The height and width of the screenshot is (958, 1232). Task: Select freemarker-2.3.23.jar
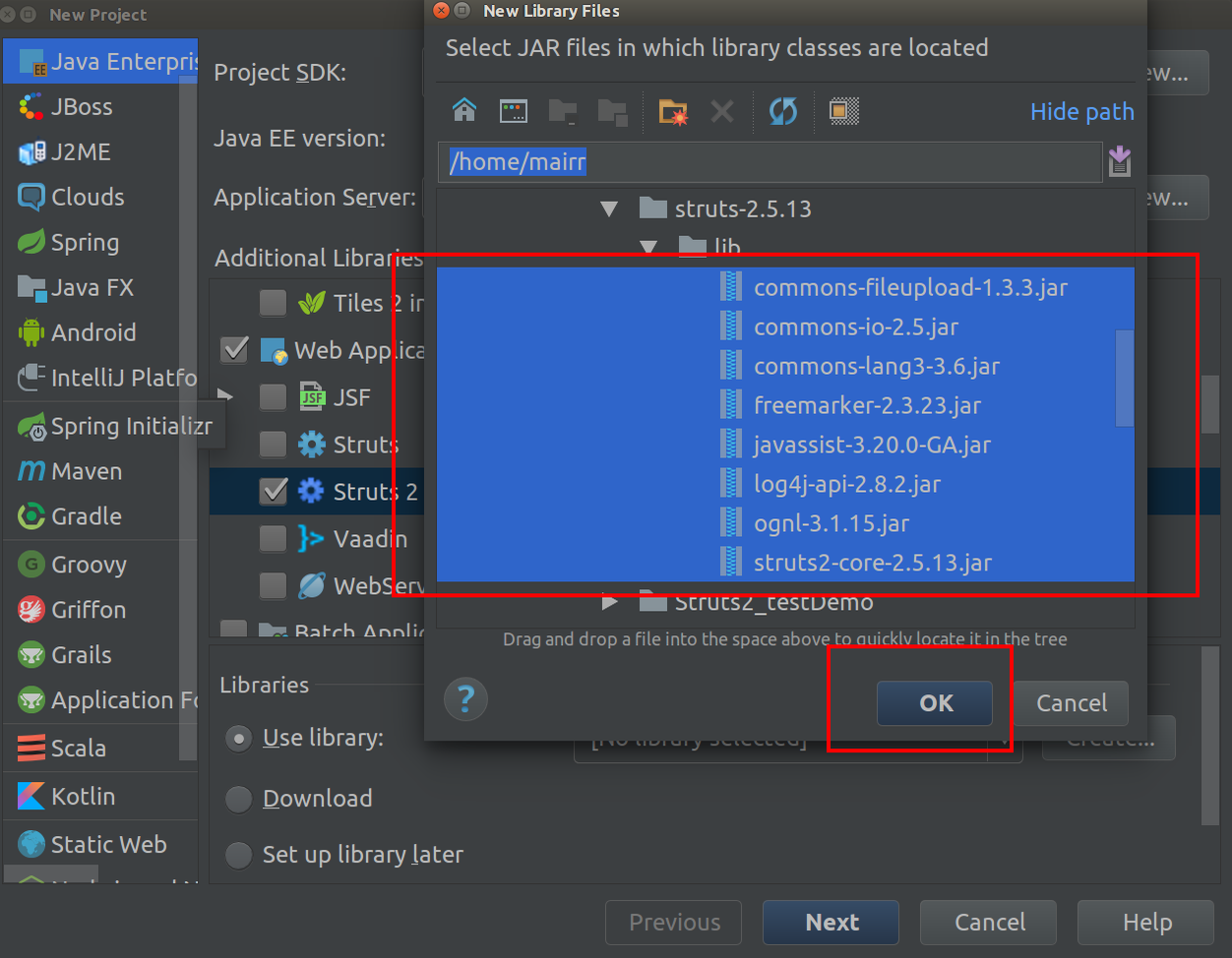click(x=785, y=405)
